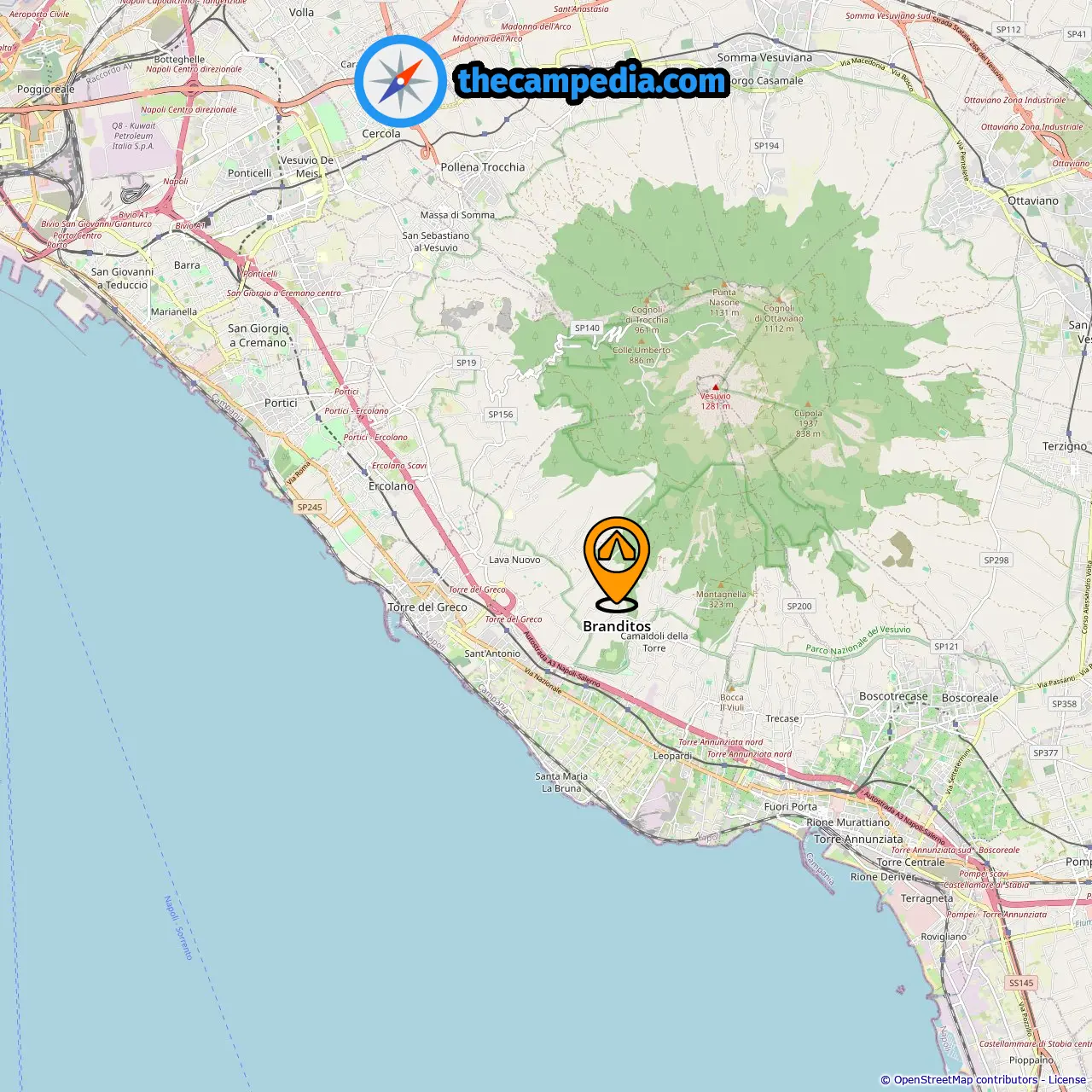Click the Cupola 1937 peak marker
Image resolution: width=1092 pixels, height=1092 pixels.
[808, 404]
